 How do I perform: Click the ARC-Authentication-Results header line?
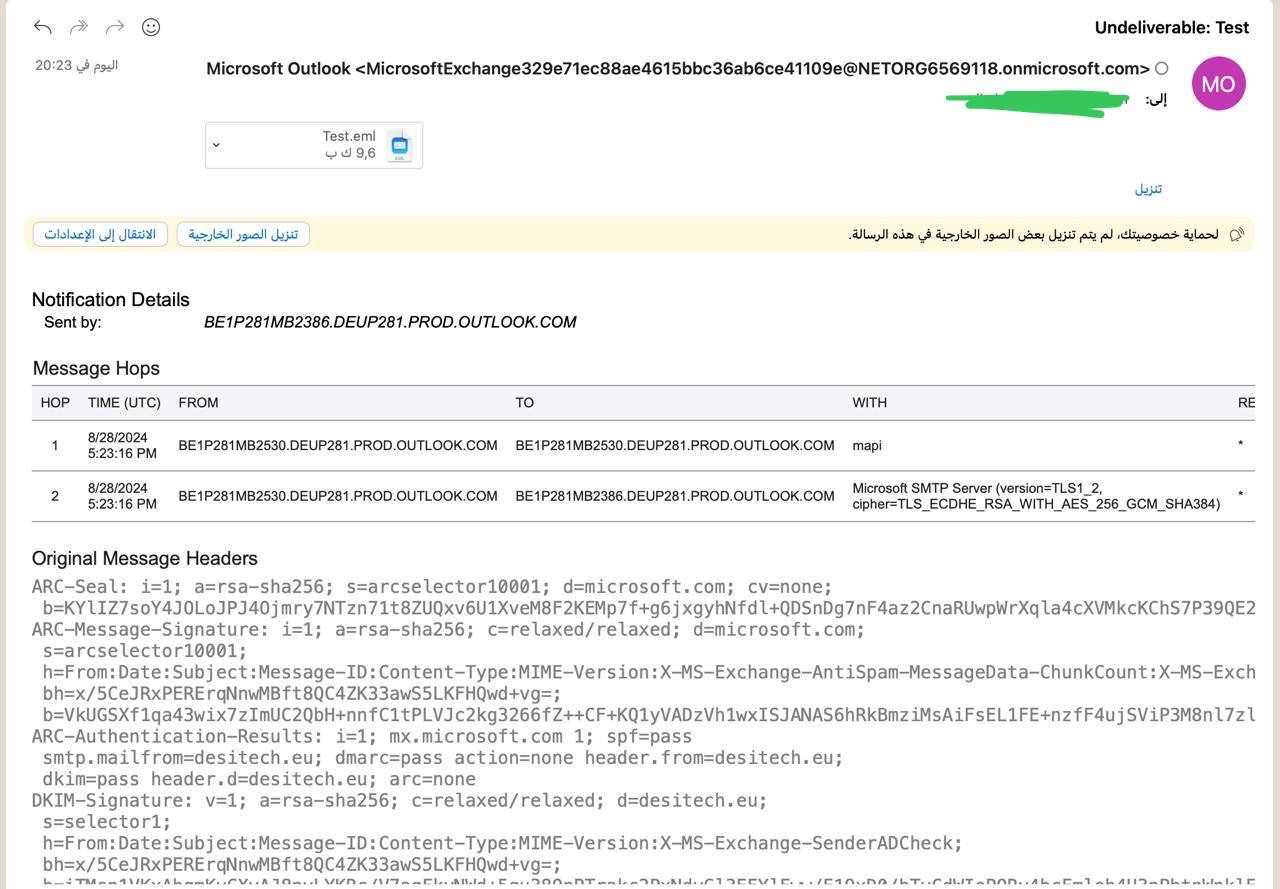[362, 736]
